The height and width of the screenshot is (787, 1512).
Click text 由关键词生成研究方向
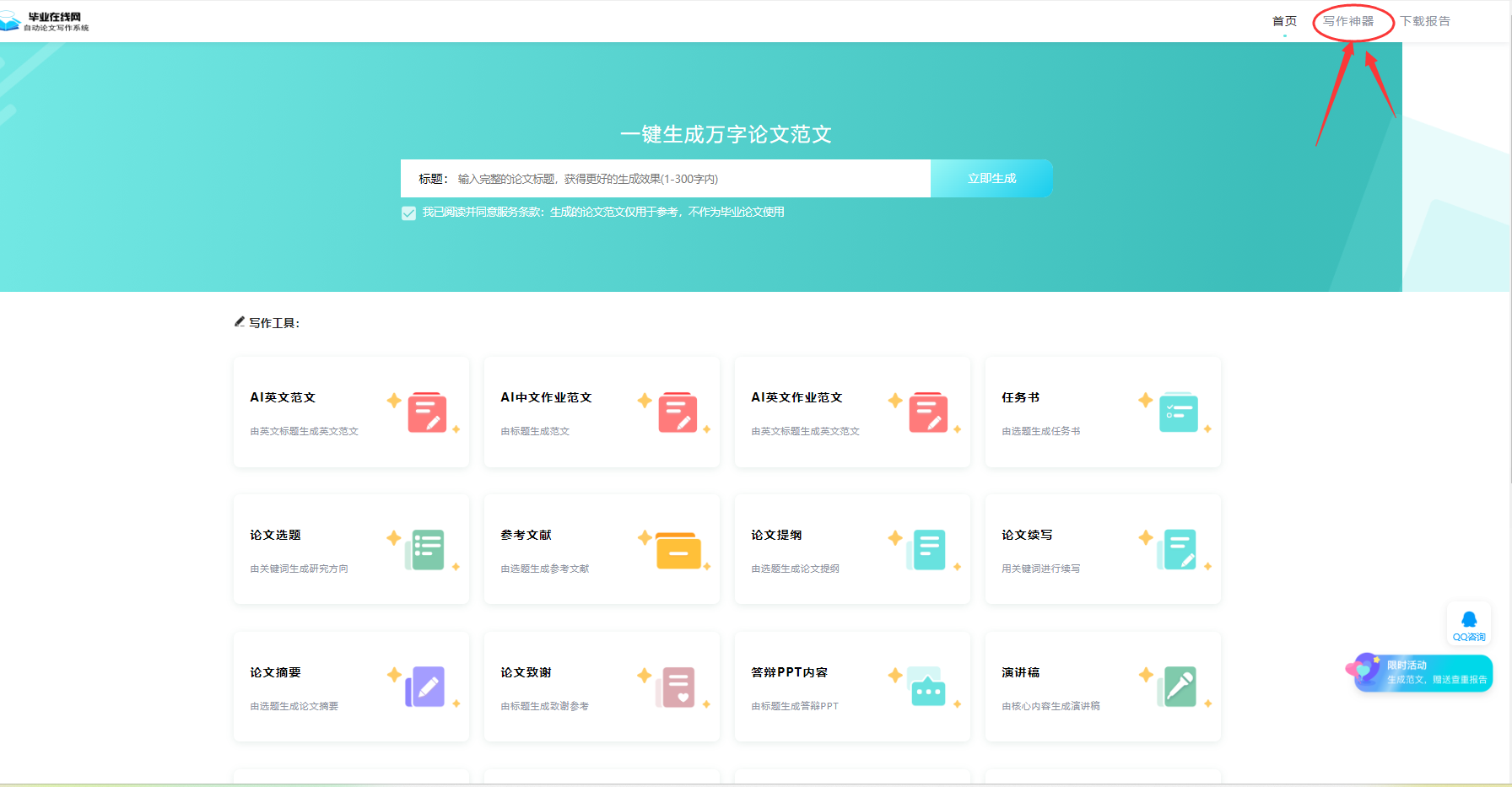pyautogui.click(x=299, y=569)
